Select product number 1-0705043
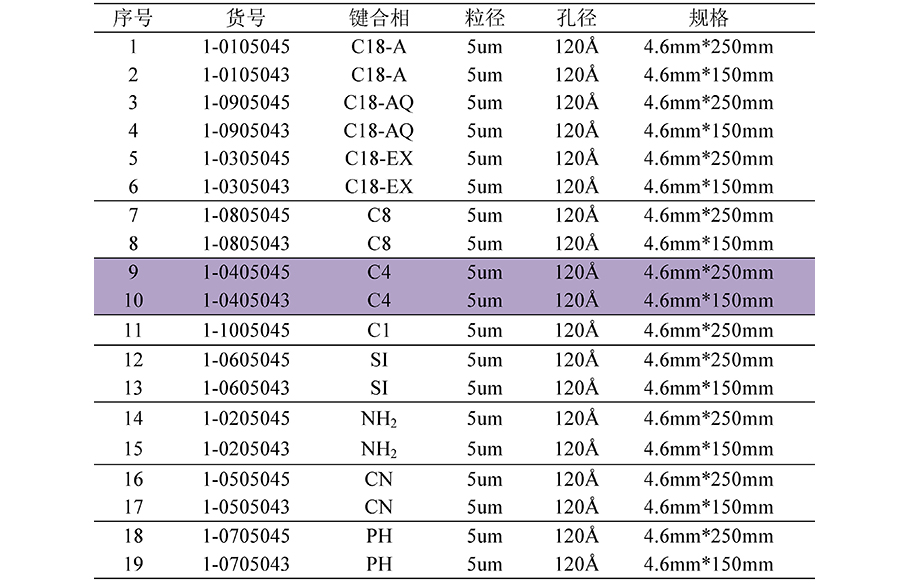This screenshot has height=585, width=900. click(x=246, y=564)
